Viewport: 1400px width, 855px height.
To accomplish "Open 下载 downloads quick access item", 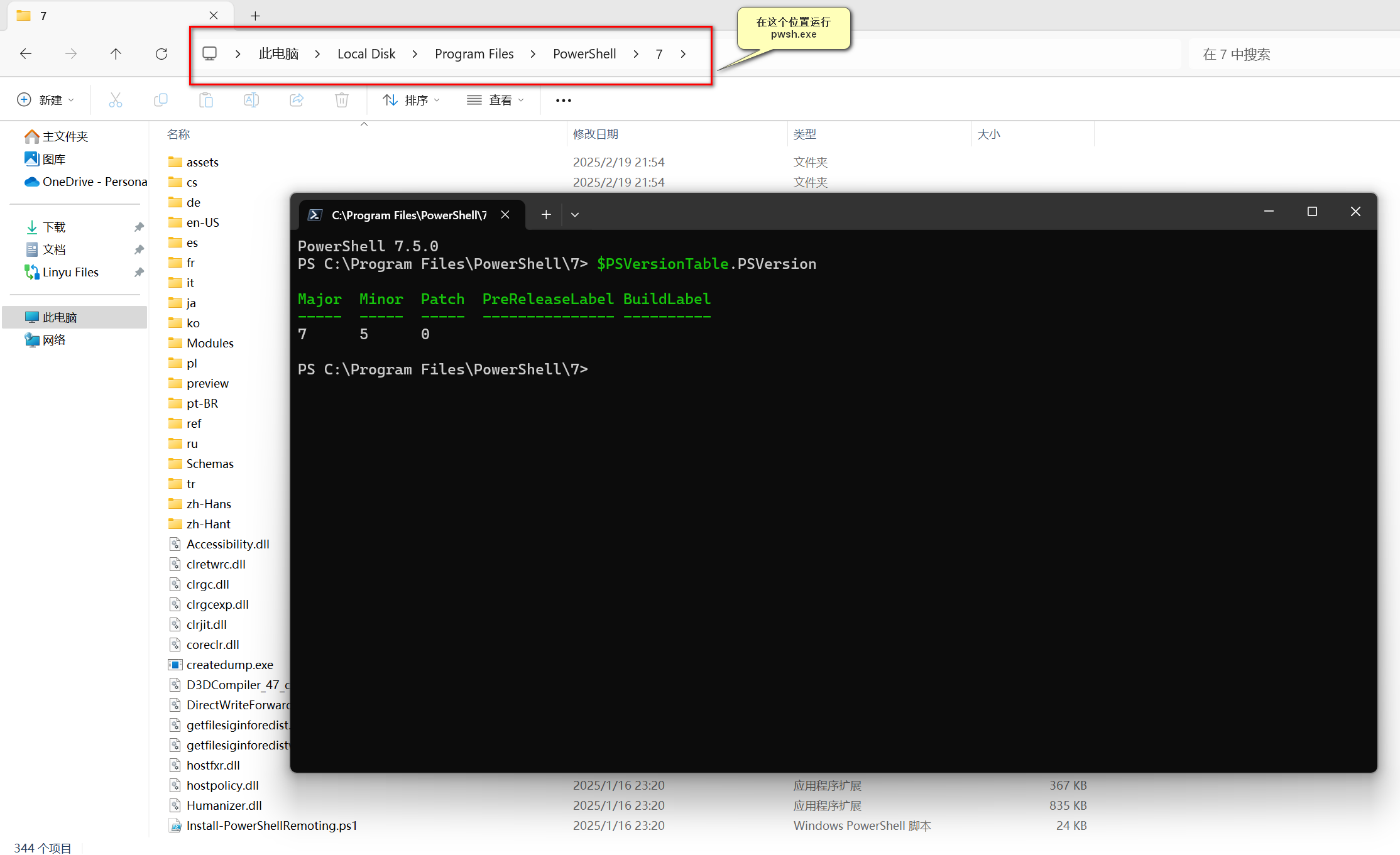I will pyautogui.click(x=45, y=227).
